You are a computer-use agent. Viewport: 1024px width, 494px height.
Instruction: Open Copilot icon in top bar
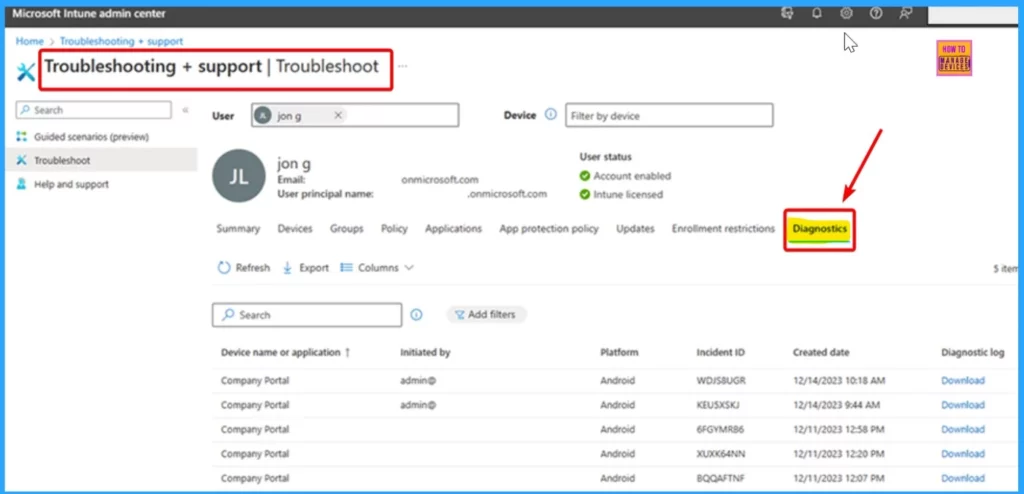pyautogui.click(x=788, y=13)
